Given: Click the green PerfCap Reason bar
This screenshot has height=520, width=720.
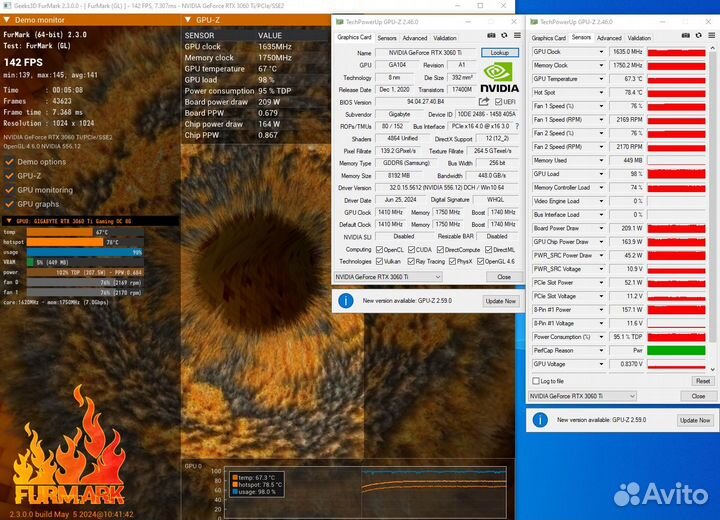Looking at the screenshot, I should pyautogui.click(x=676, y=350).
